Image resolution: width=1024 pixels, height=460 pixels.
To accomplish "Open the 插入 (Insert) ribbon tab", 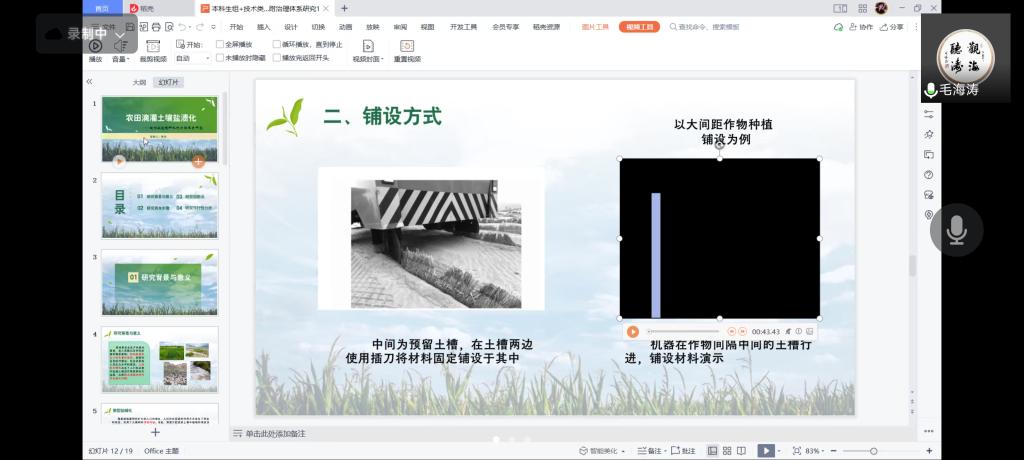I will 263,27.
